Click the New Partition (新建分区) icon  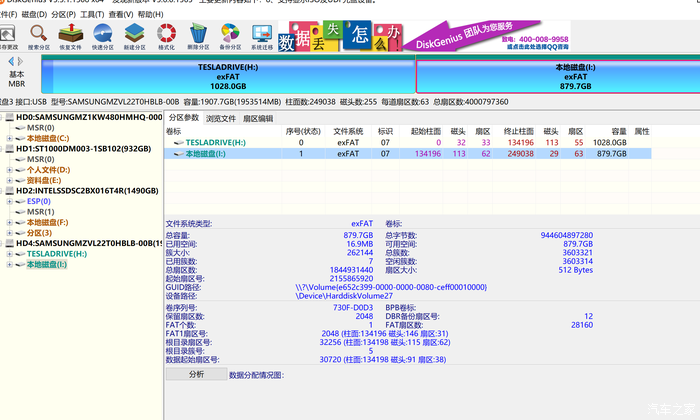133,38
